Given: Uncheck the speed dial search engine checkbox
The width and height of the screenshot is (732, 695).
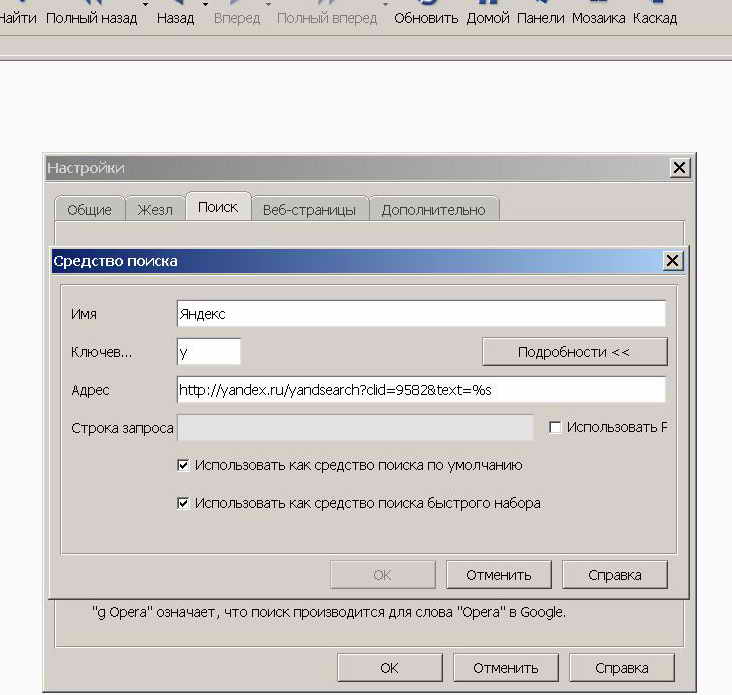Looking at the screenshot, I should 183,503.
